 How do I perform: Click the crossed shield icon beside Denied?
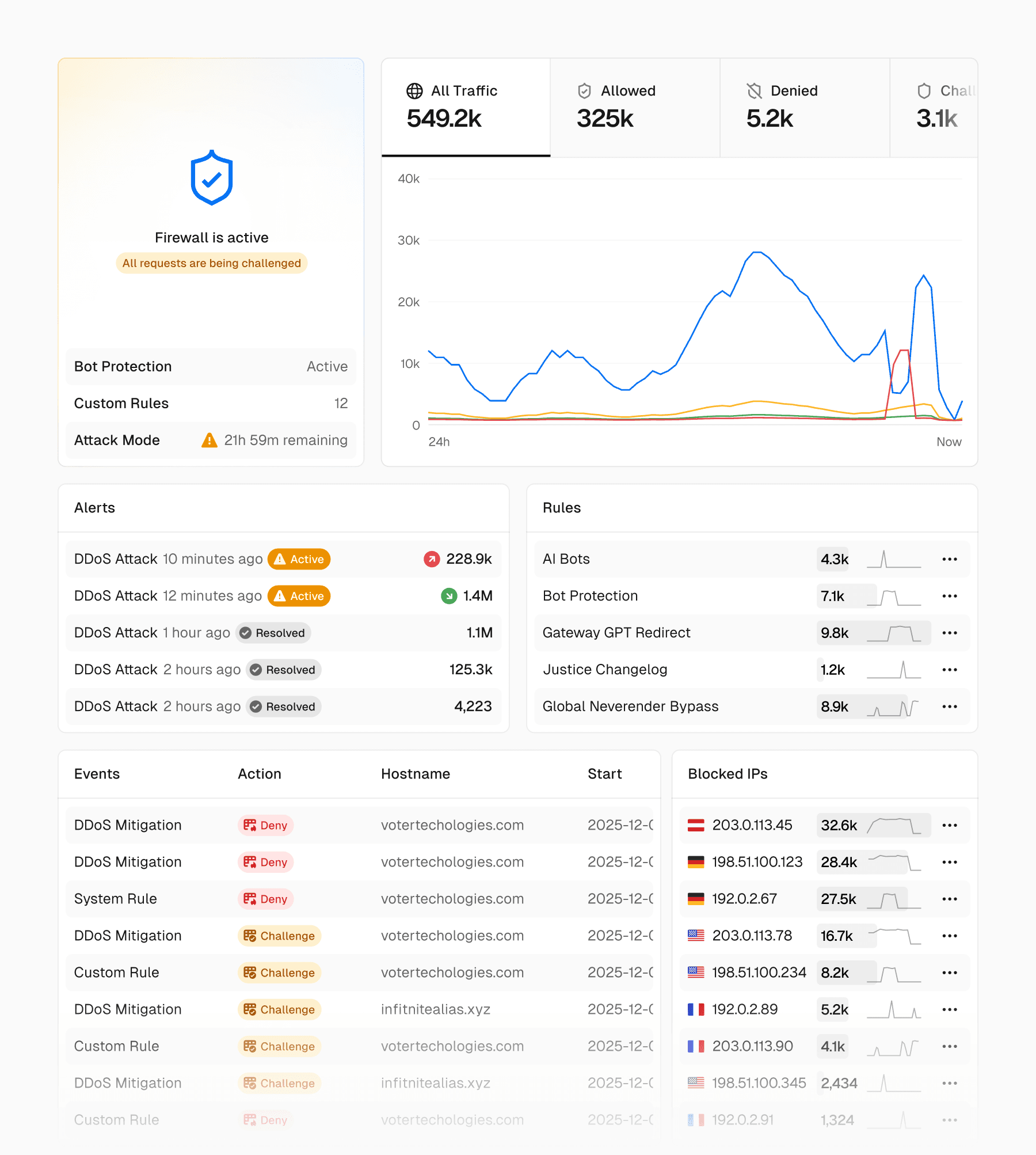(754, 91)
